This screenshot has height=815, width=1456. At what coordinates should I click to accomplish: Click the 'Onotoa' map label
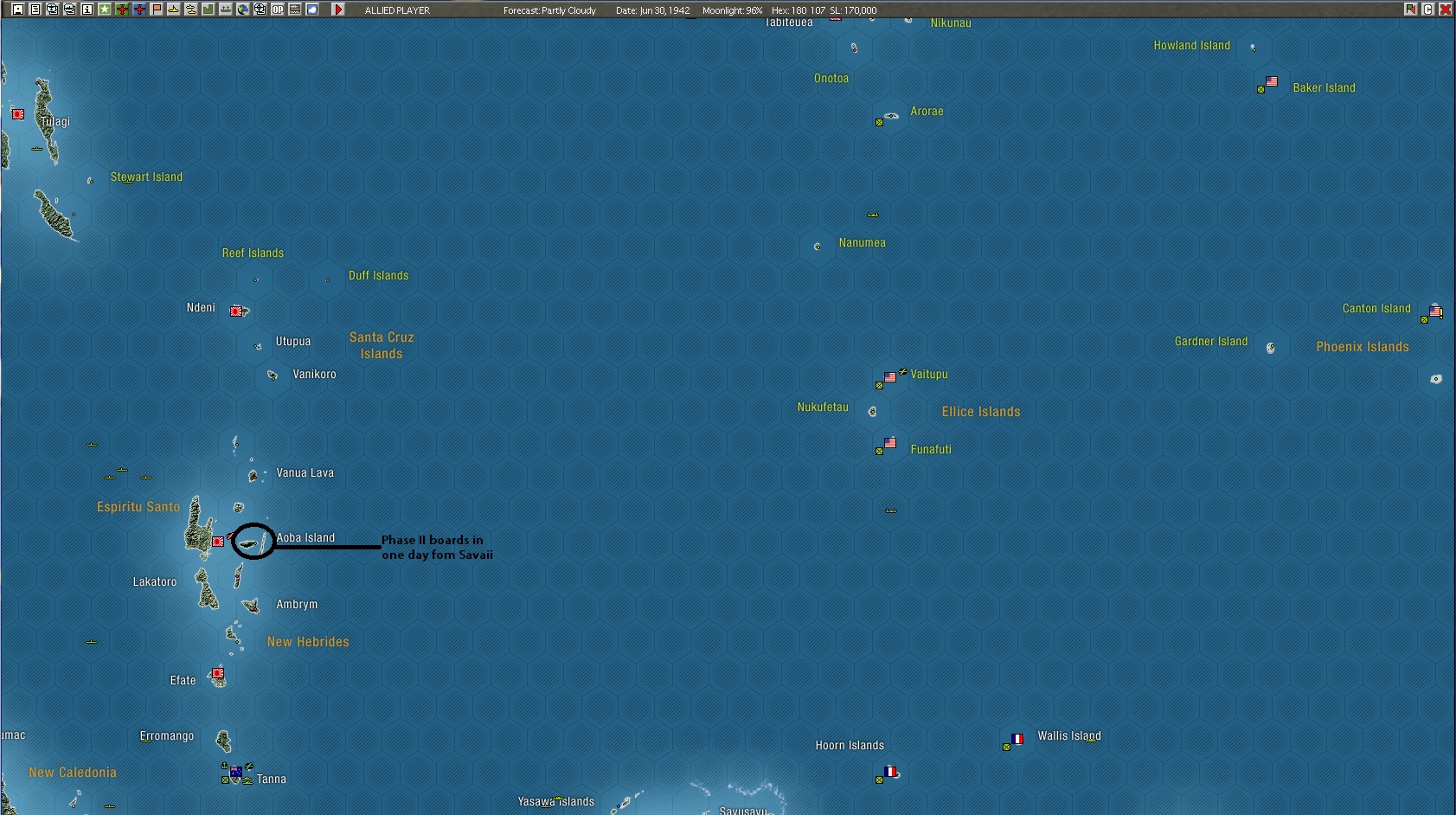pyautogui.click(x=831, y=79)
